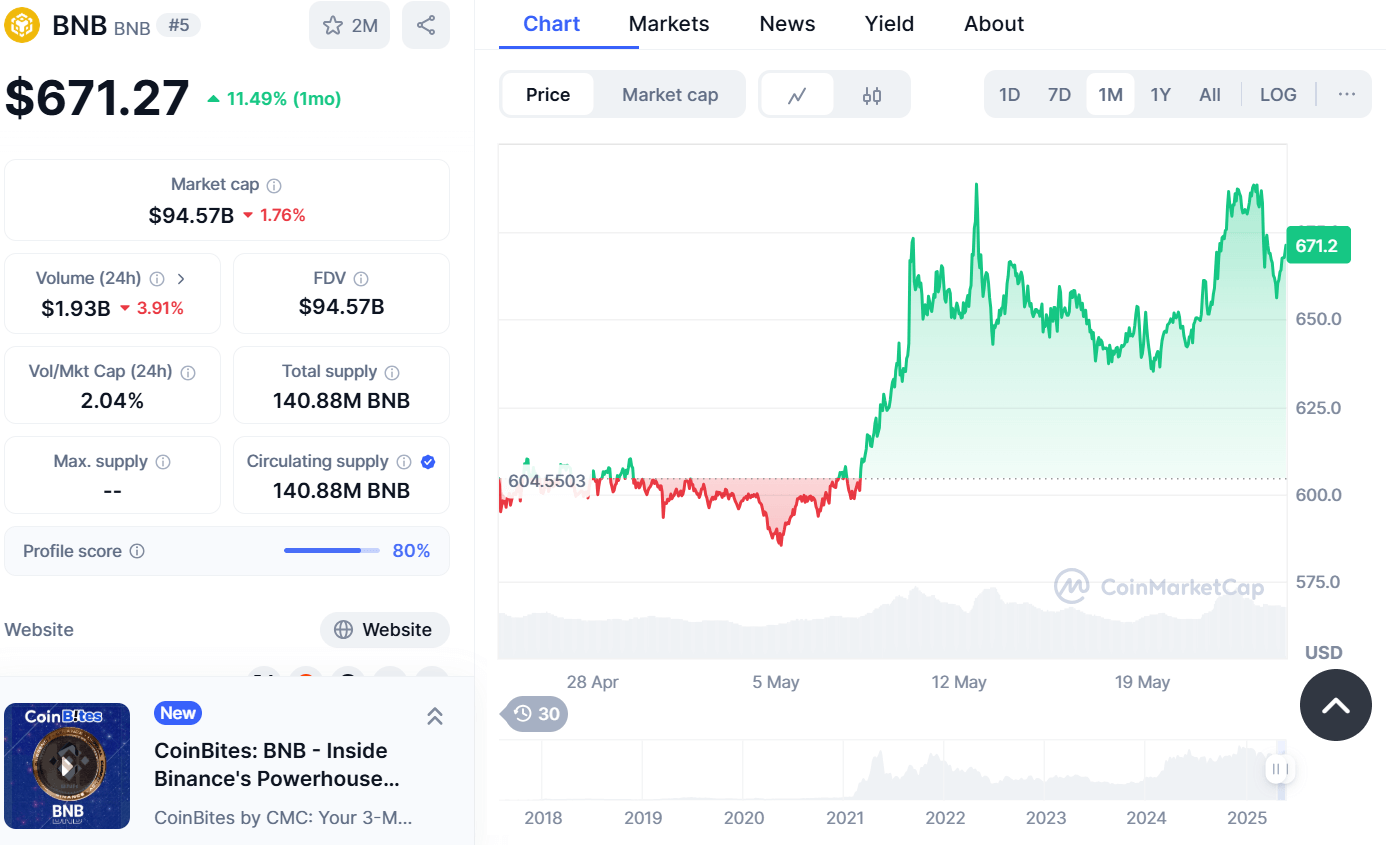The height and width of the screenshot is (845, 1386).
Task: Click the 30 events clock badge
Action: tap(537, 714)
